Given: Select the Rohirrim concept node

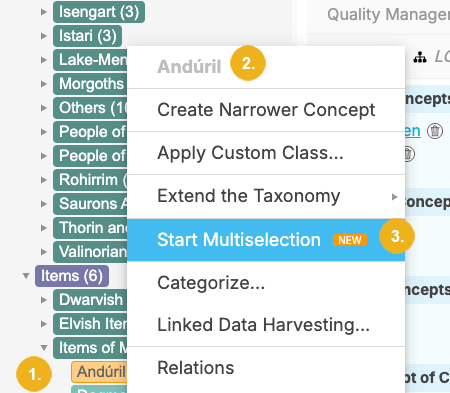Looking at the screenshot, I should [90, 180].
